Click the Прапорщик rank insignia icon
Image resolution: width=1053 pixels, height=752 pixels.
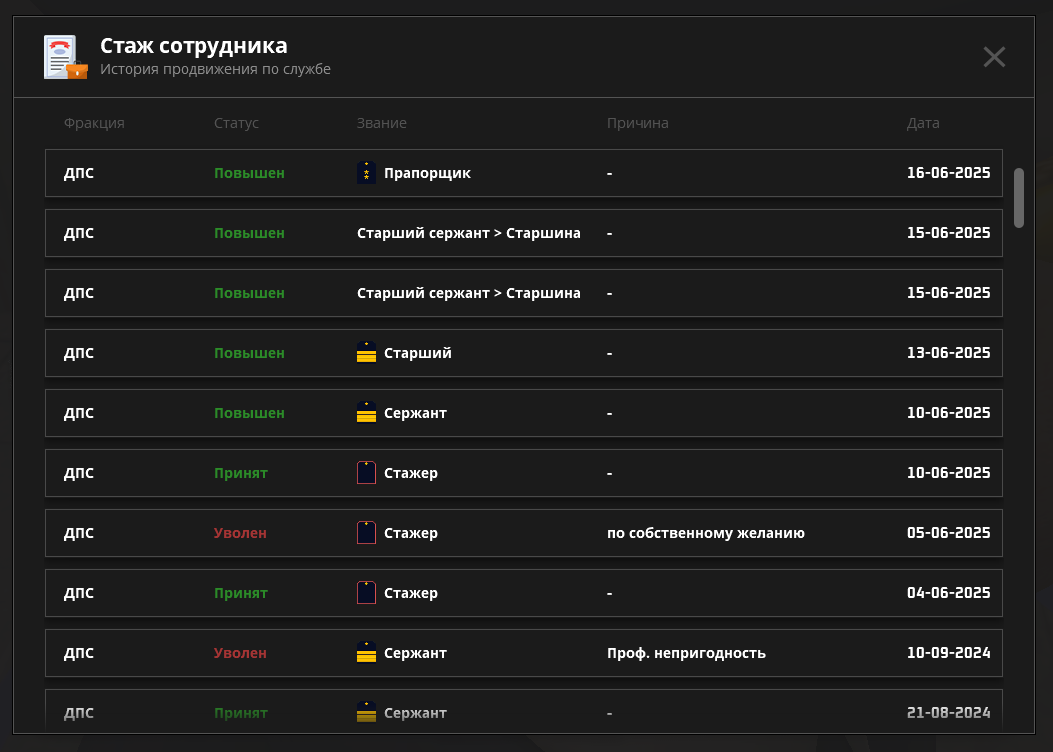tap(366, 173)
